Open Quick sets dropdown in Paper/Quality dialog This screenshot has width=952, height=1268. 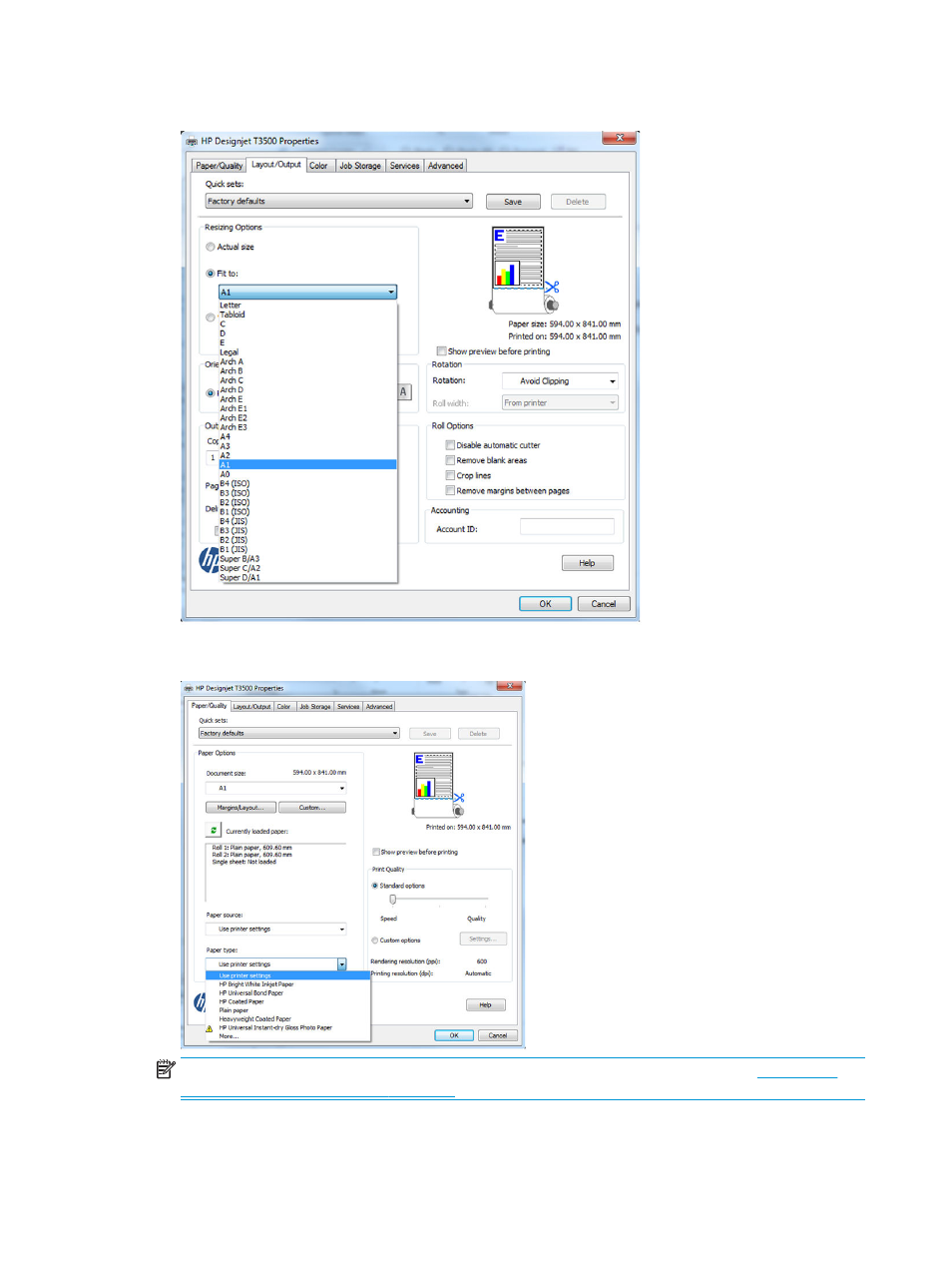point(298,733)
